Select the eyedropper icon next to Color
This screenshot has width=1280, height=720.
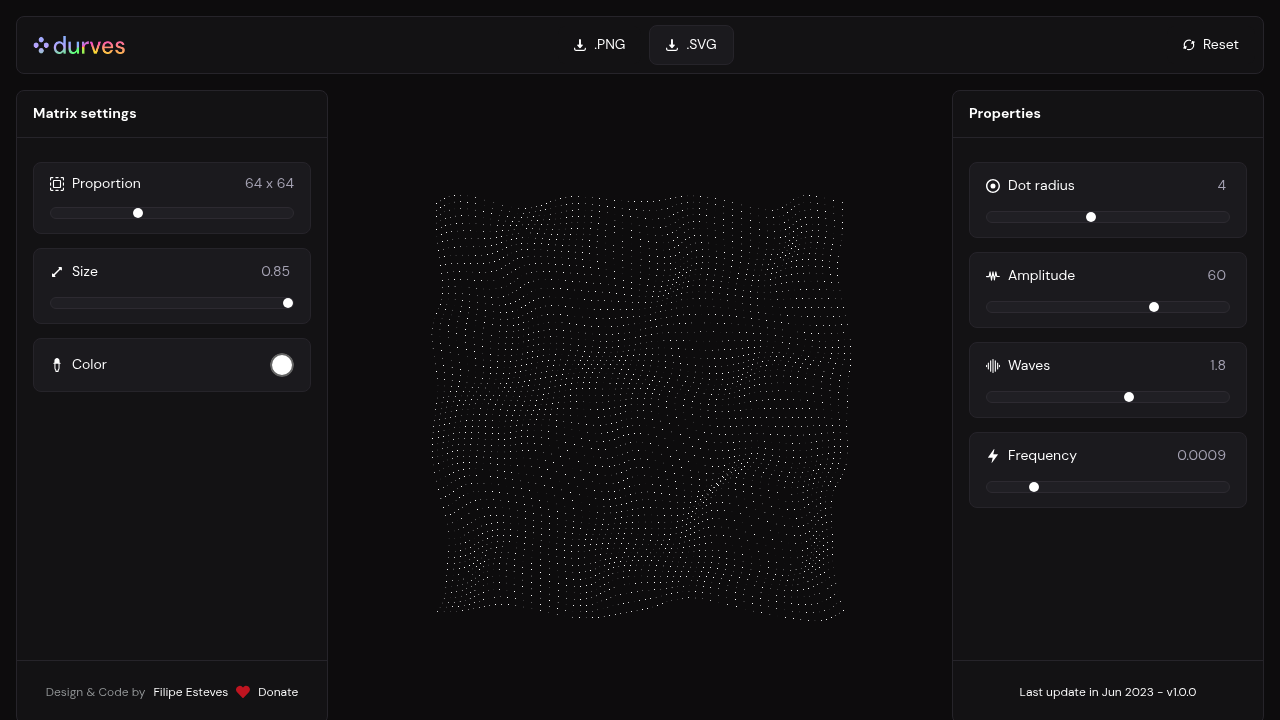click(x=57, y=365)
